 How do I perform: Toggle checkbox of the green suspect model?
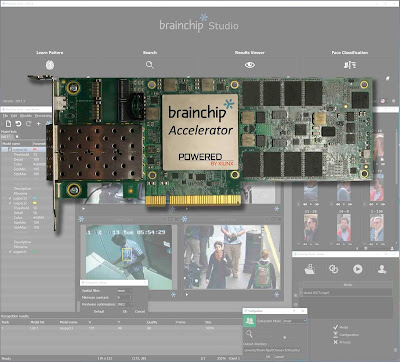10,252
